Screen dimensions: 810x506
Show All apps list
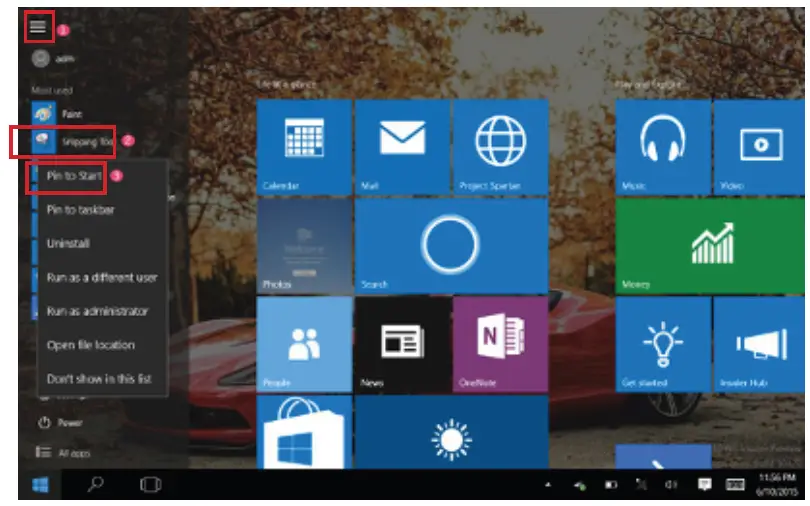tap(63, 453)
